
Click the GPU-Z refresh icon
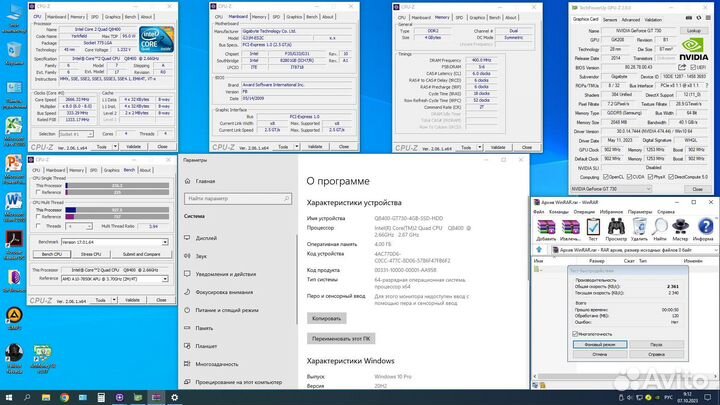tap(698, 18)
